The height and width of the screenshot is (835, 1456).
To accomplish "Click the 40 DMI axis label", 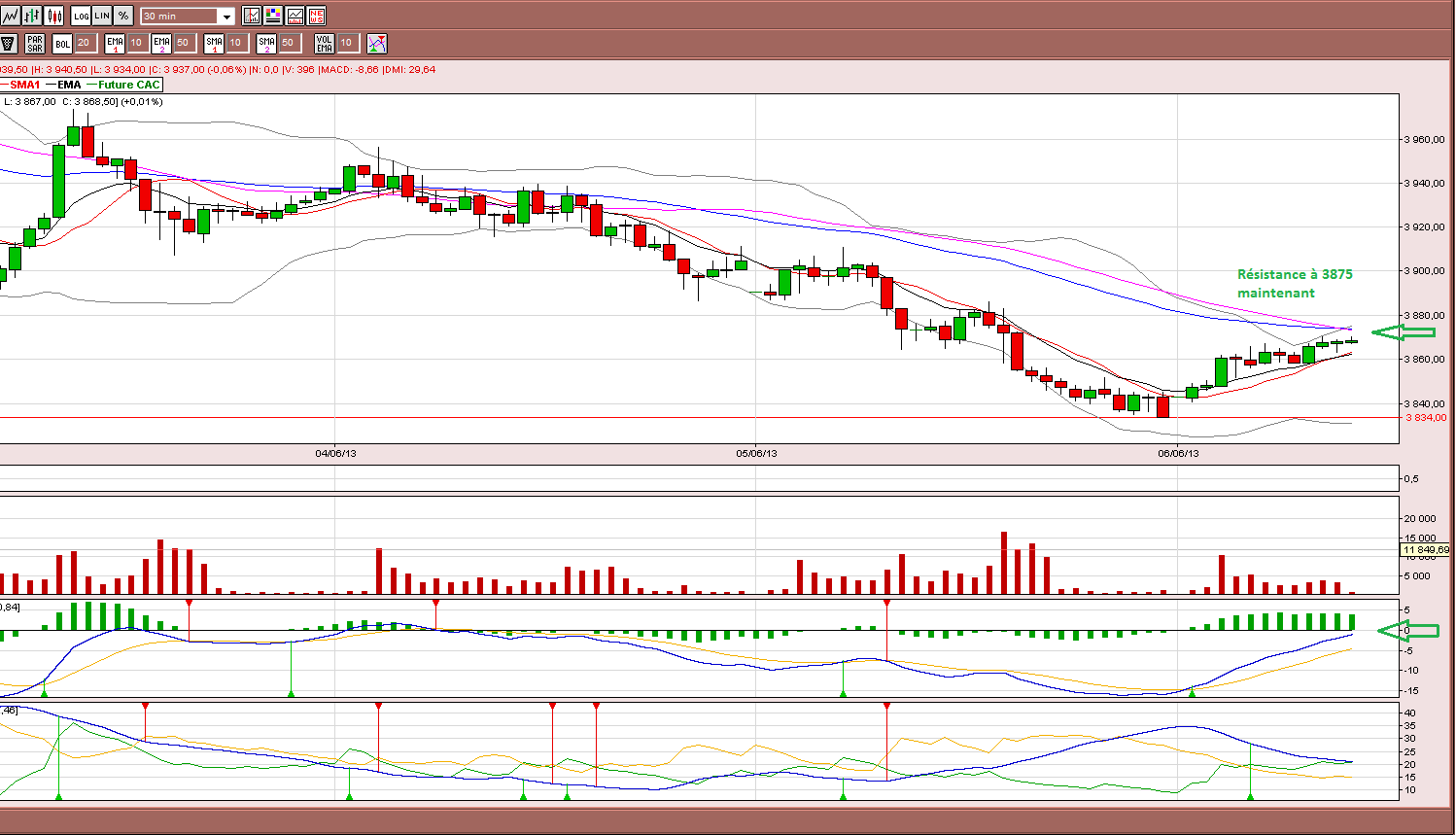I will click(x=1410, y=713).
